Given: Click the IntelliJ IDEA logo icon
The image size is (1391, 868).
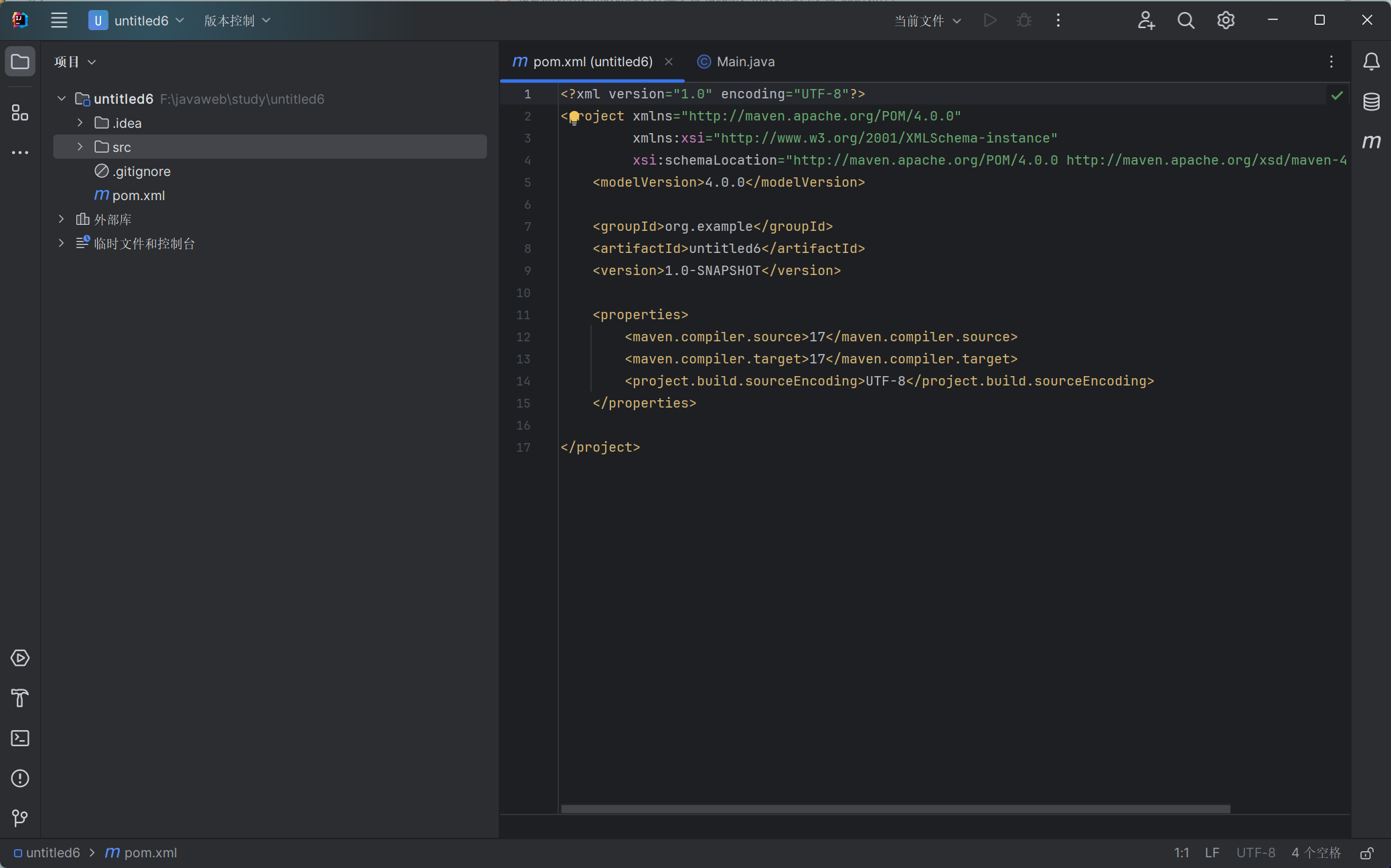Looking at the screenshot, I should (20, 20).
